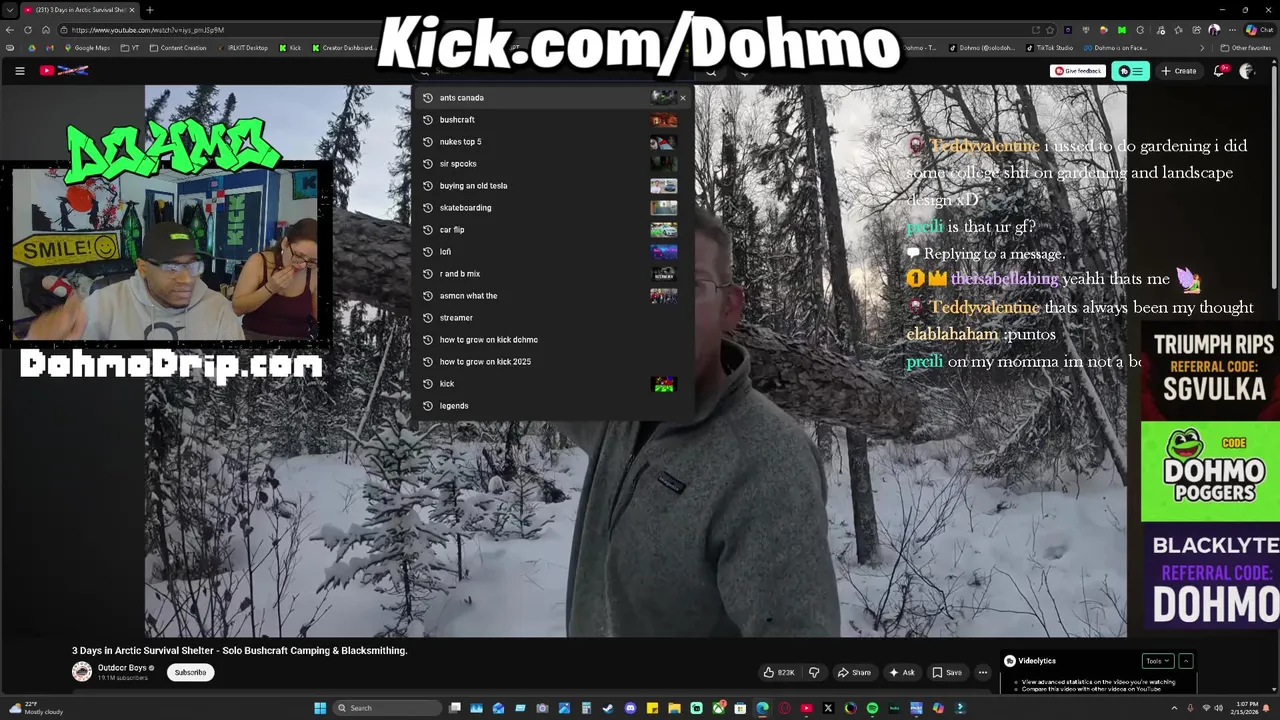
Task: Like the video with 823K thumbs-up
Action: pyautogui.click(x=778, y=672)
